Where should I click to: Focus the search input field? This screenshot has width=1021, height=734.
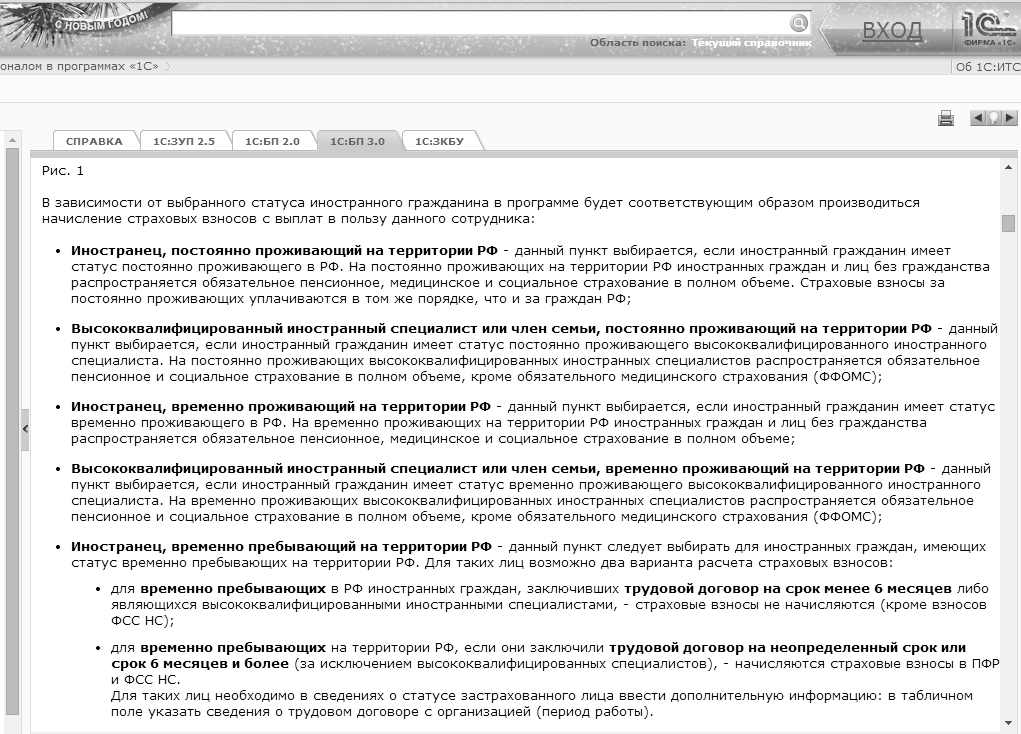(x=481, y=23)
